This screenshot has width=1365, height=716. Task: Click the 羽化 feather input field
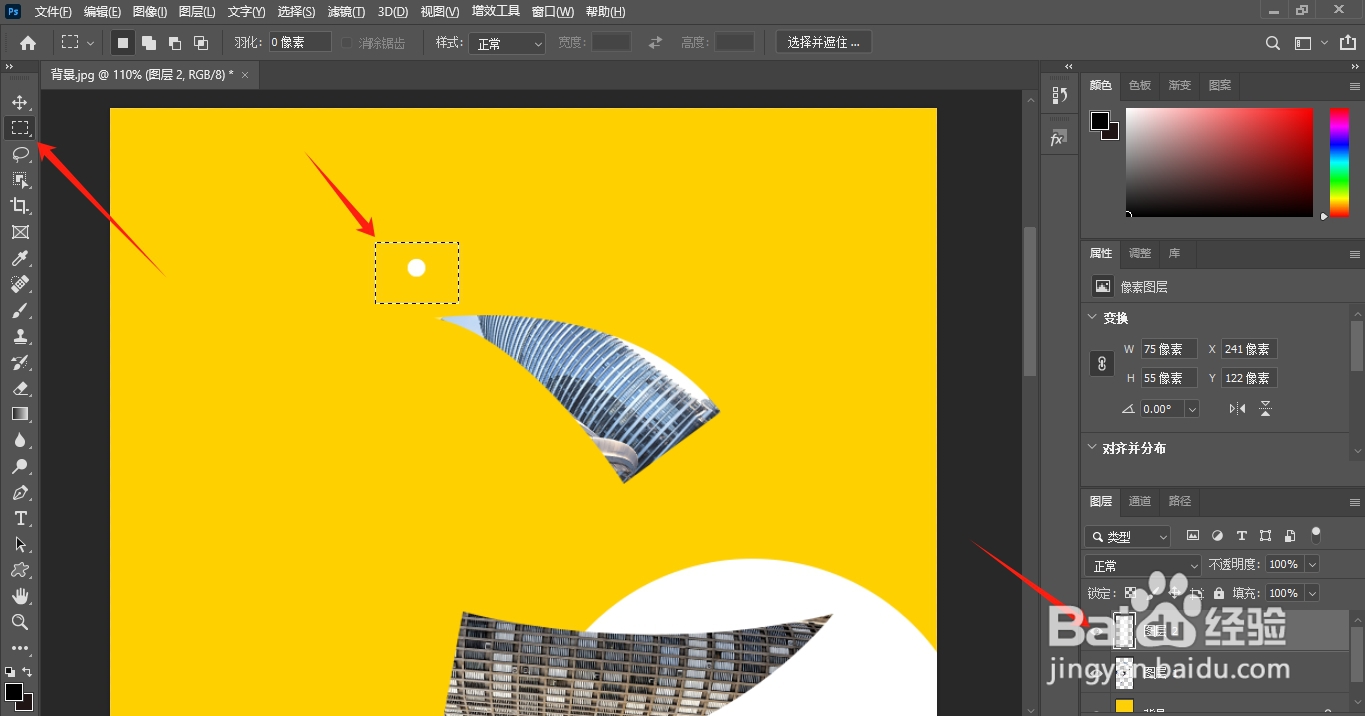click(x=299, y=43)
